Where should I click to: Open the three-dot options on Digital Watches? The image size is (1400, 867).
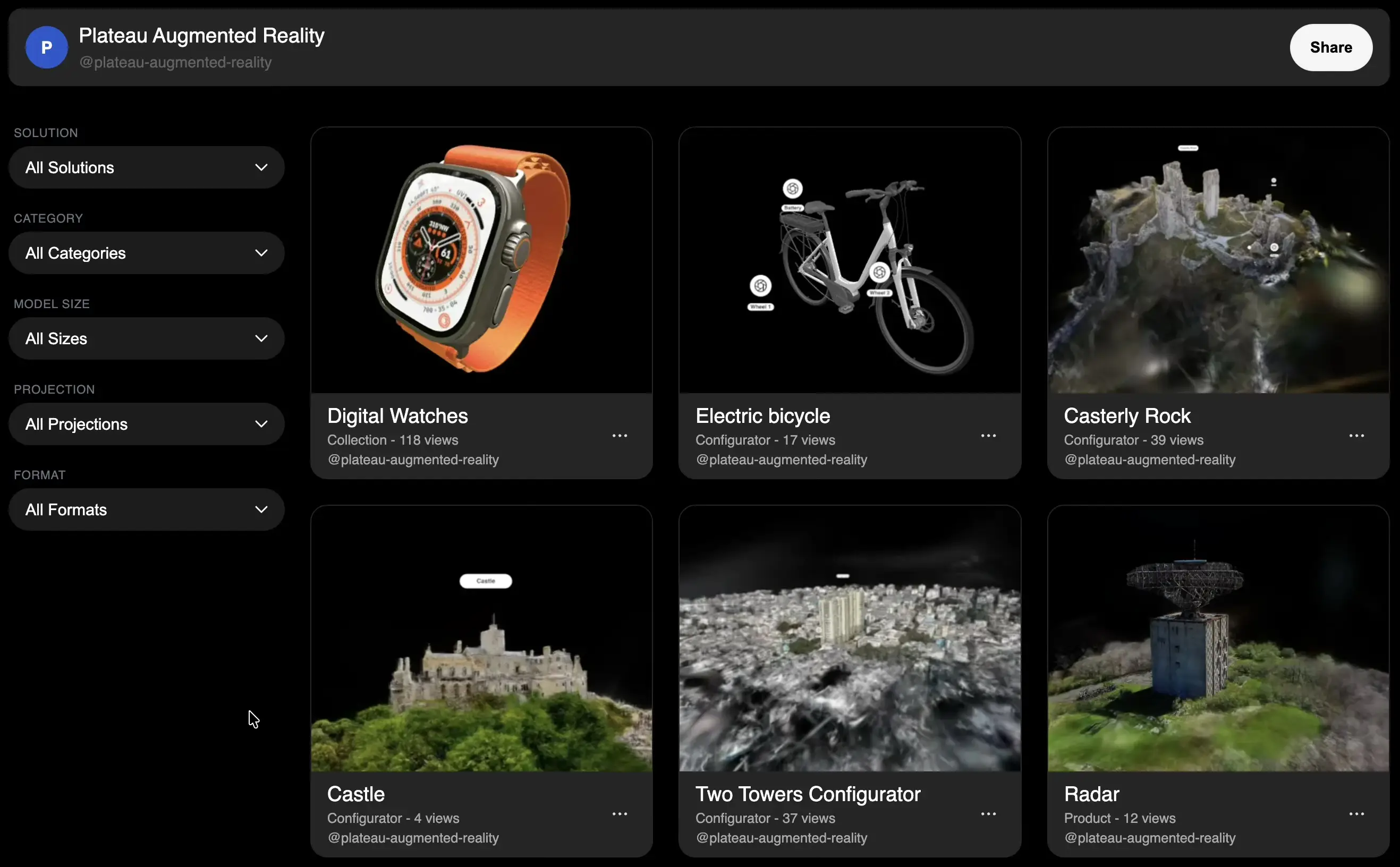(621, 436)
